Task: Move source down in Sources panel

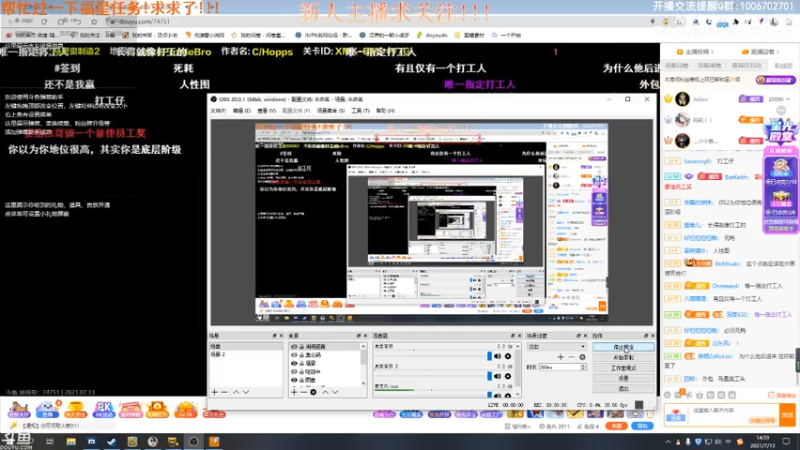Action: coord(335,392)
